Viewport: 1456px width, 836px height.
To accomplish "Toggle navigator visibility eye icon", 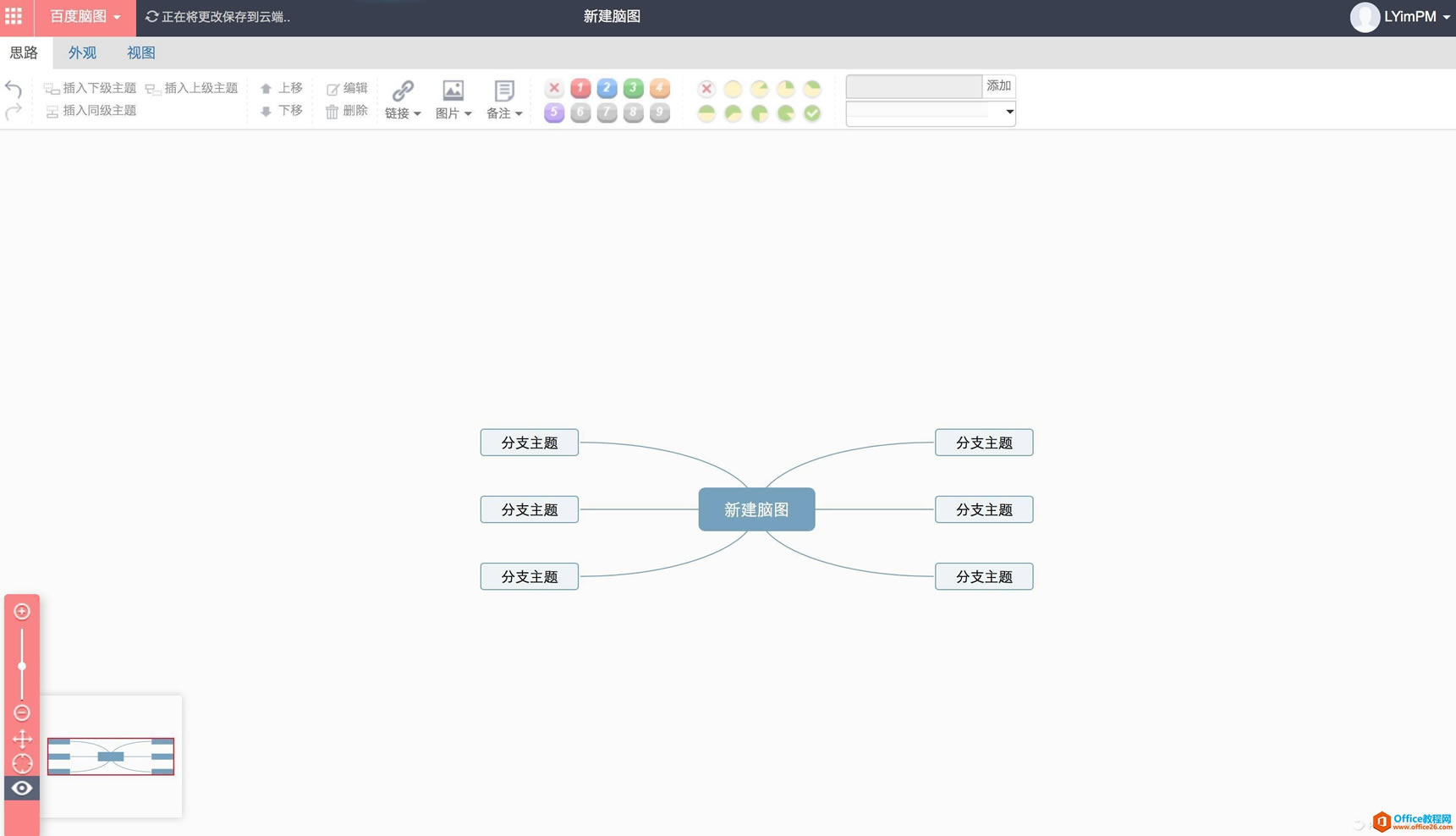I will tap(22, 789).
